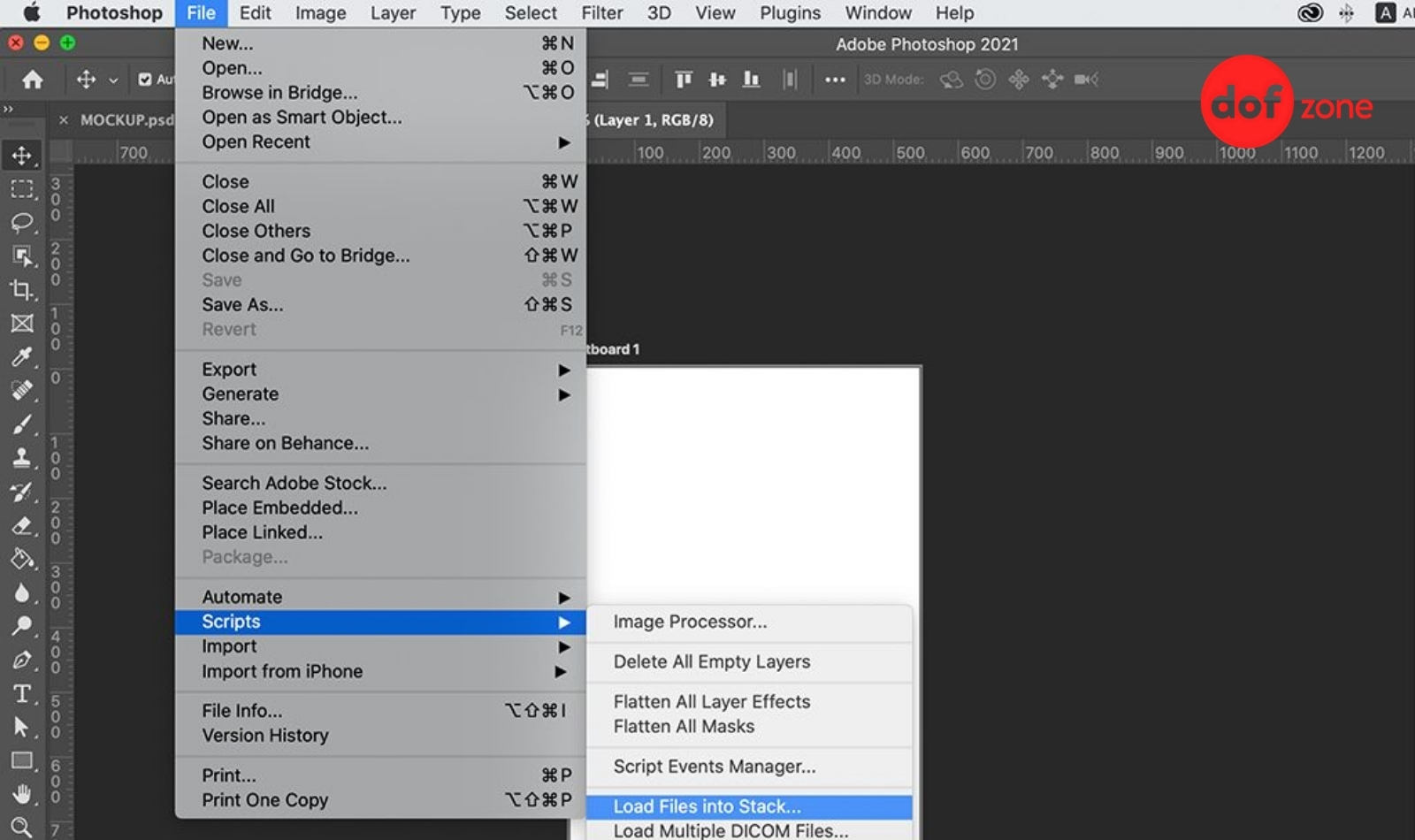Select the Dodge tool
The image size is (1415, 840).
pyautogui.click(x=22, y=626)
